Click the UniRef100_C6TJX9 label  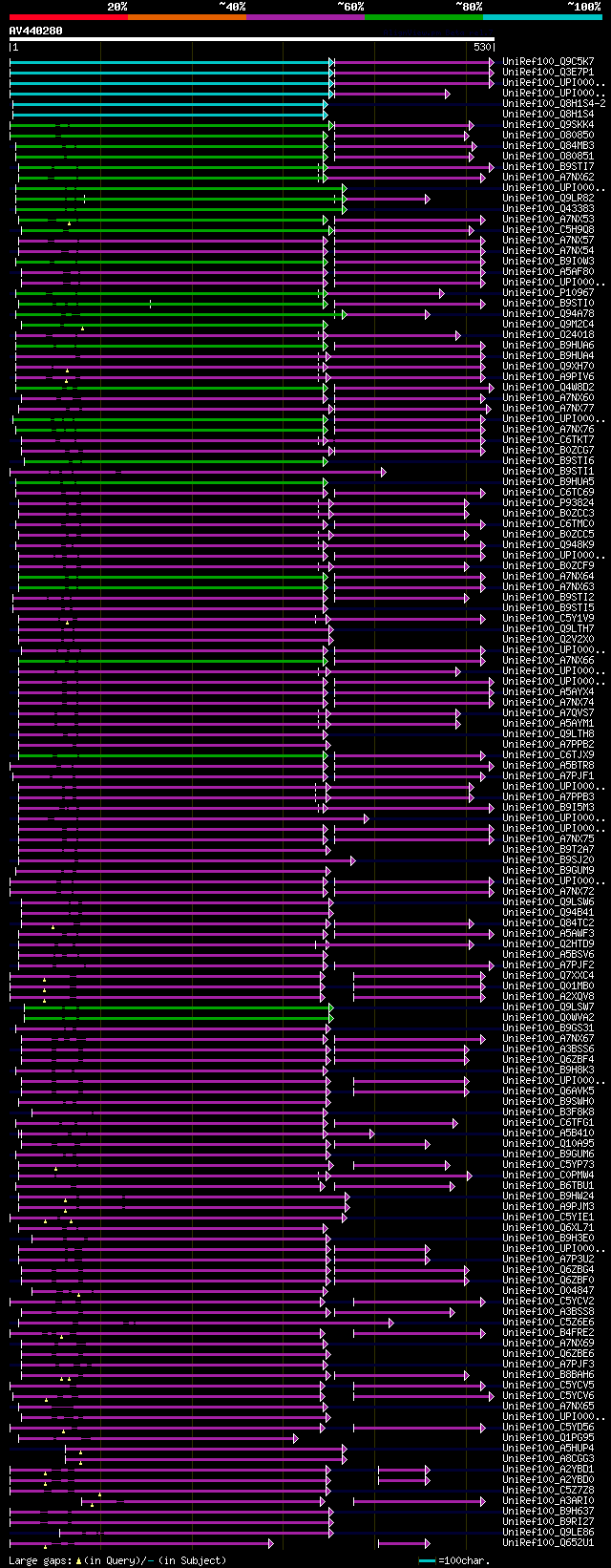[x=548, y=754]
